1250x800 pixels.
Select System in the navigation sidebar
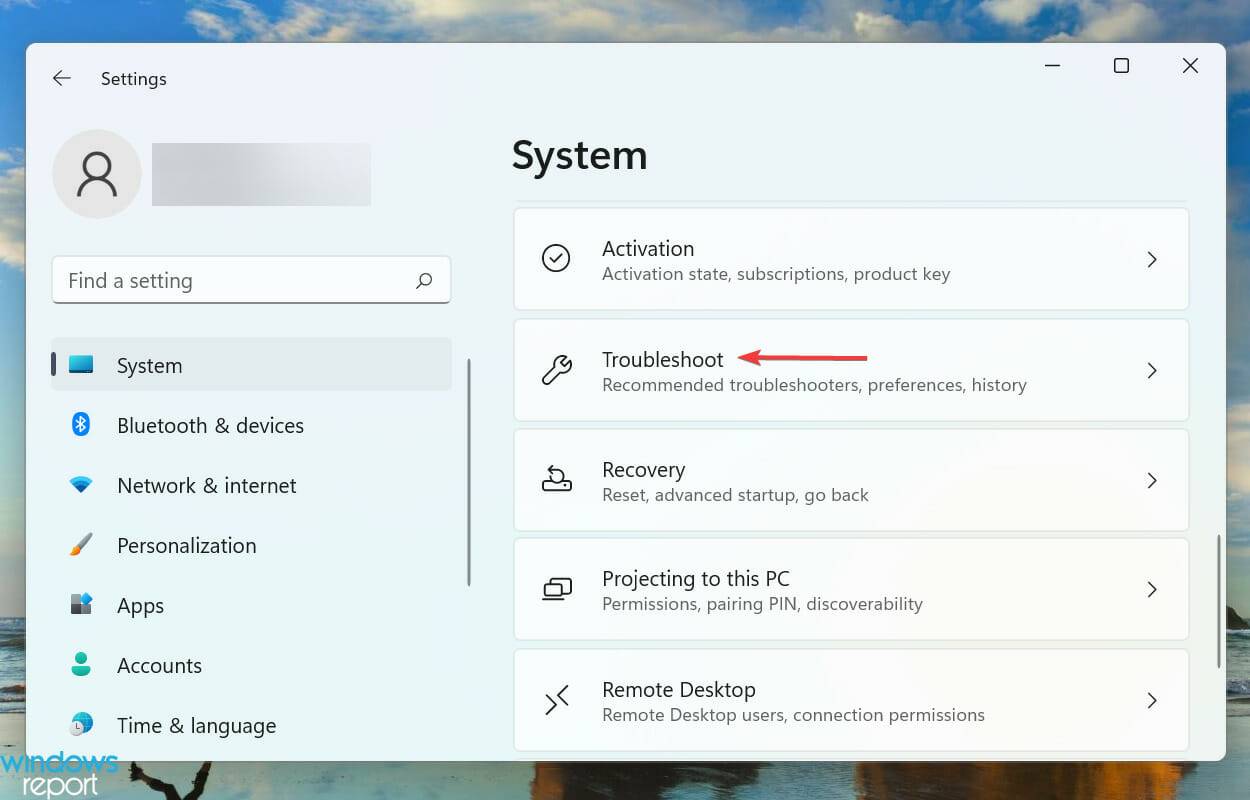(149, 365)
